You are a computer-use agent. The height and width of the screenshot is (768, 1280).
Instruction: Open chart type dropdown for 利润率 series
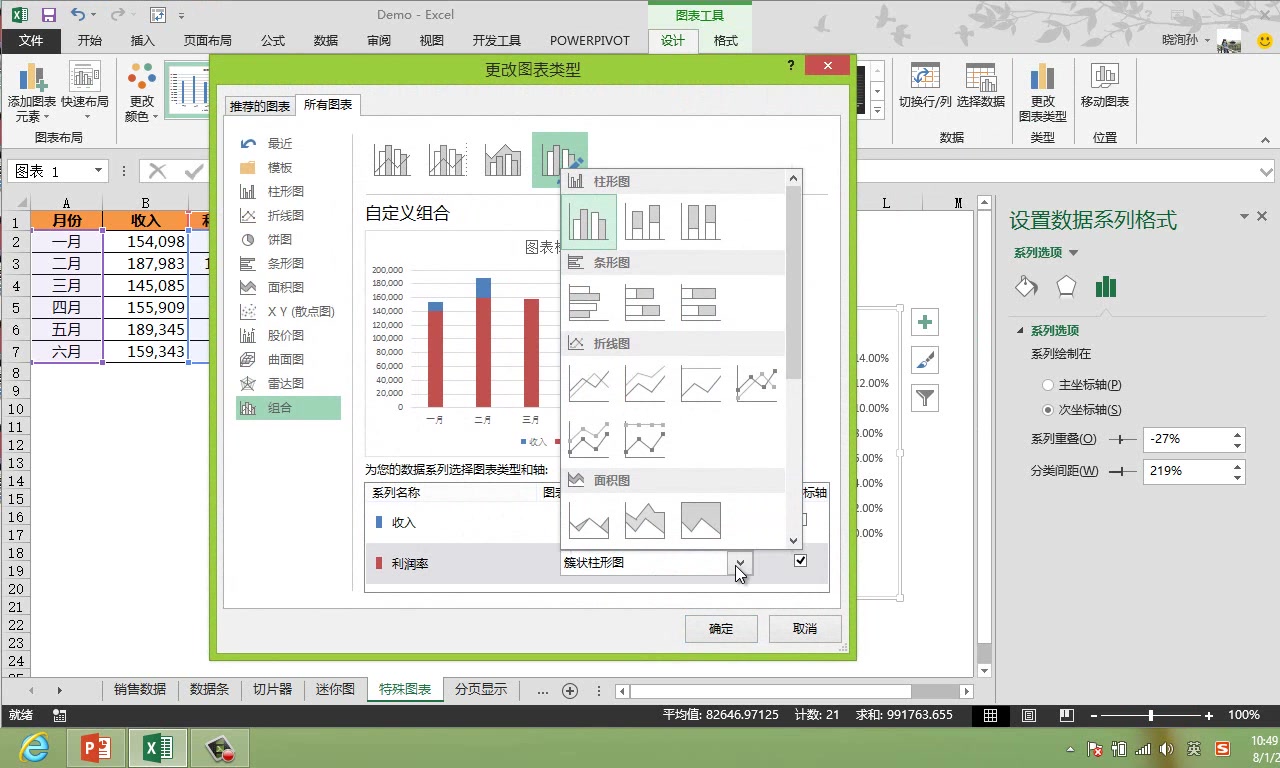740,563
